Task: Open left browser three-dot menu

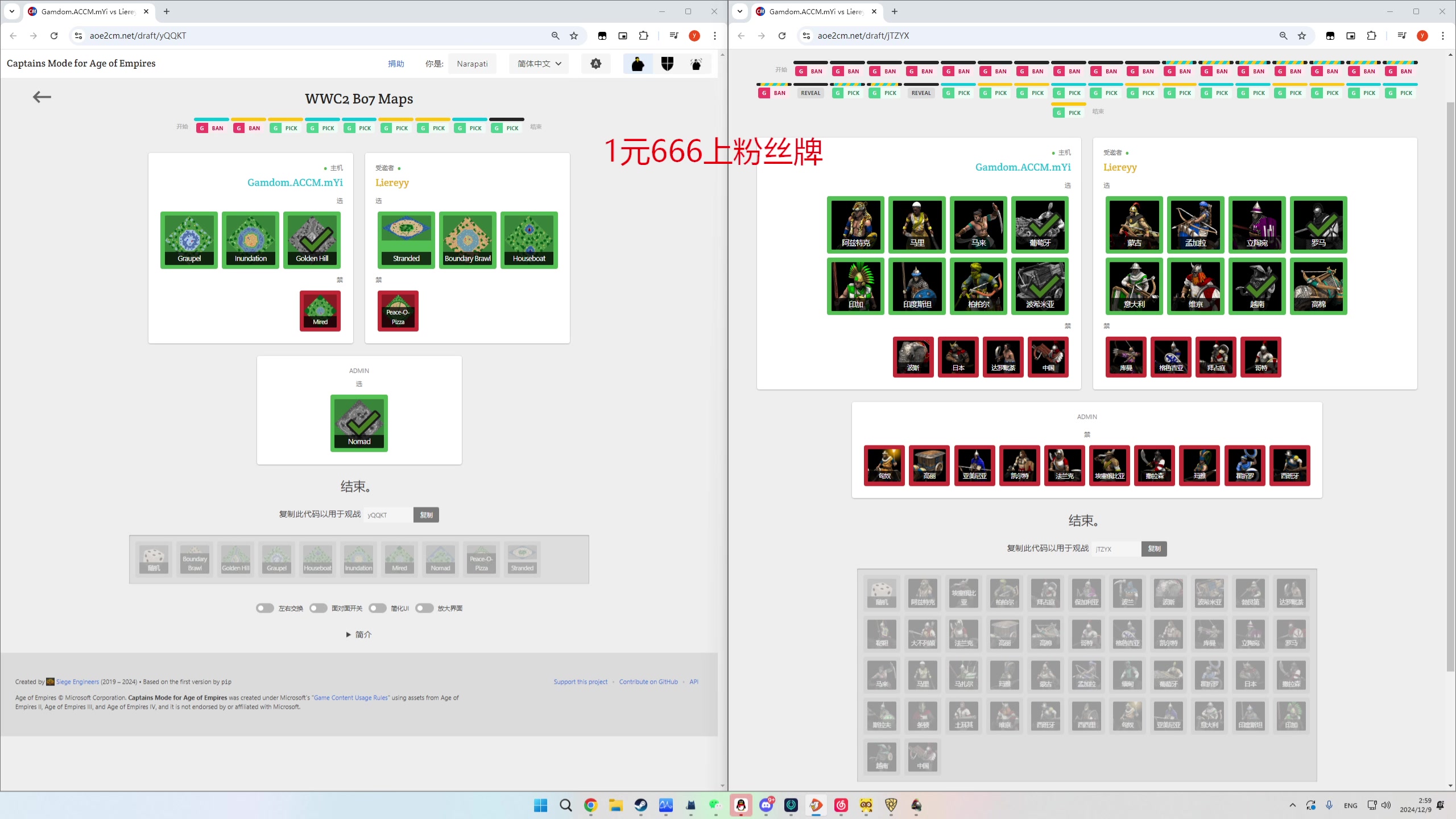Action: (715, 35)
